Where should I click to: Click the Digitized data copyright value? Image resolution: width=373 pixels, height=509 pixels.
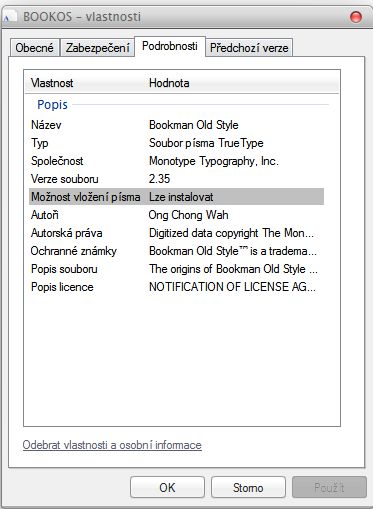tap(231, 233)
